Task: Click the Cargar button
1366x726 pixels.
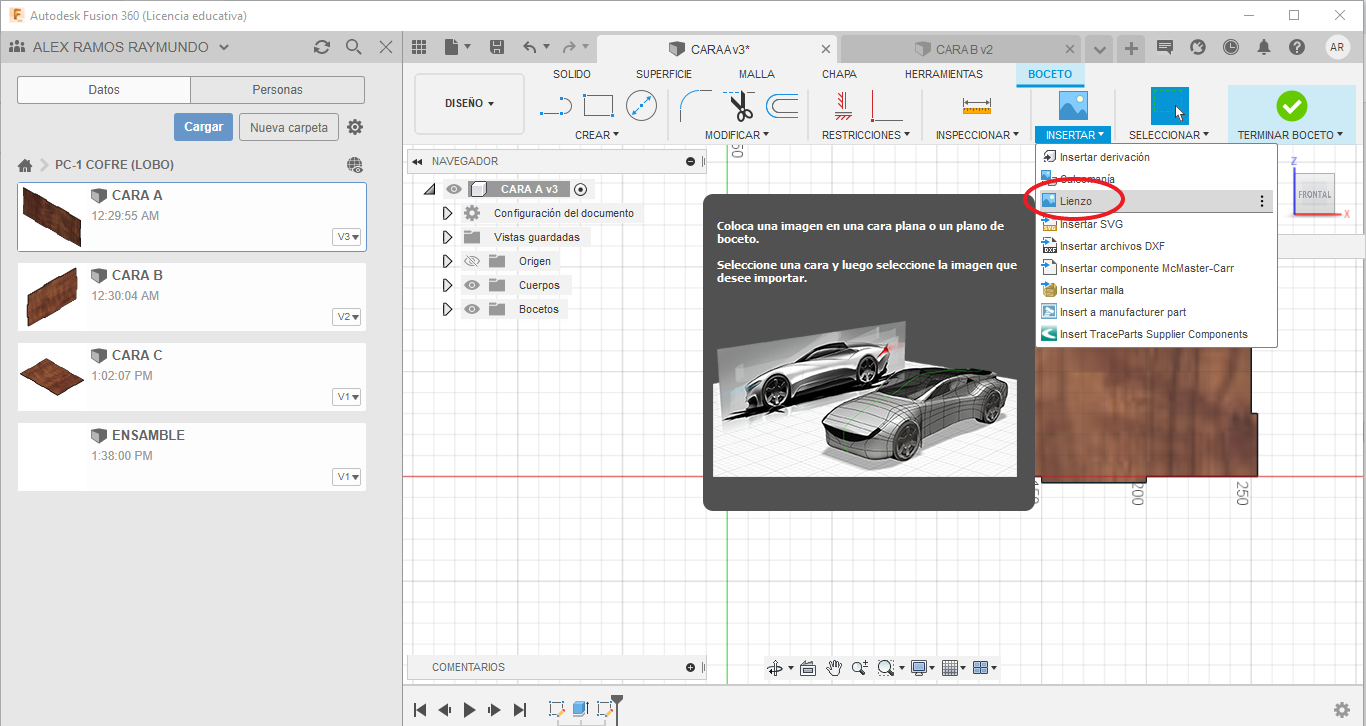Action: click(x=204, y=127)
